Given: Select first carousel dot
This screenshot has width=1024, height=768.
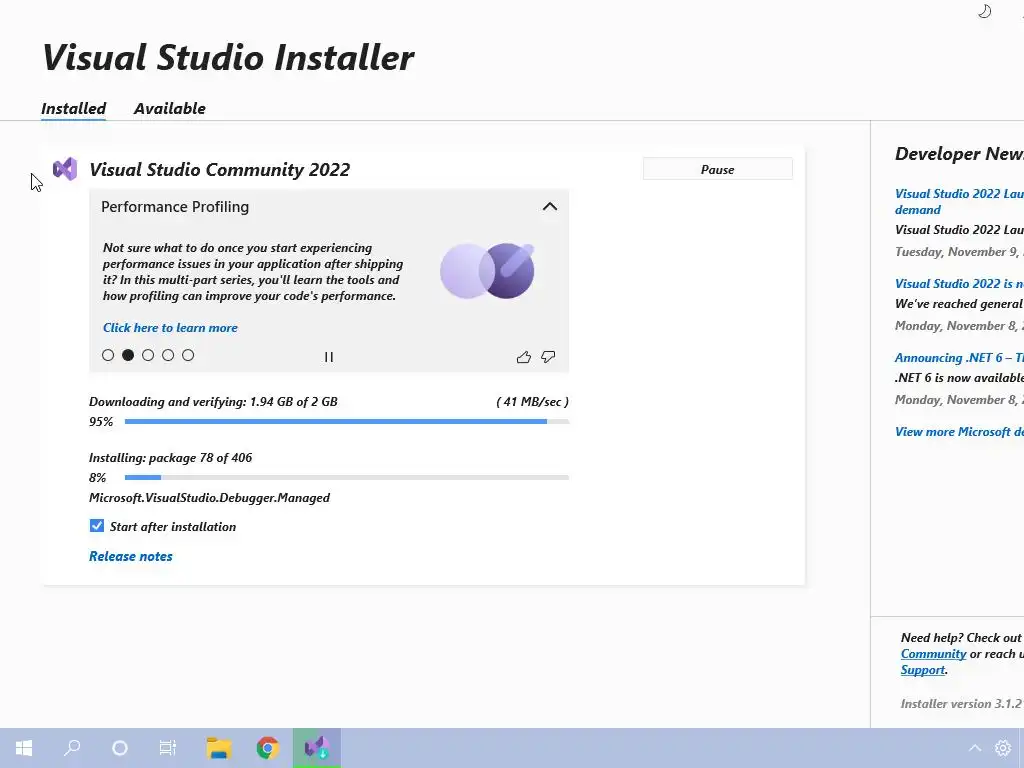Looking at the screenshot, I should pyautogui.click(x=108, y=355).
